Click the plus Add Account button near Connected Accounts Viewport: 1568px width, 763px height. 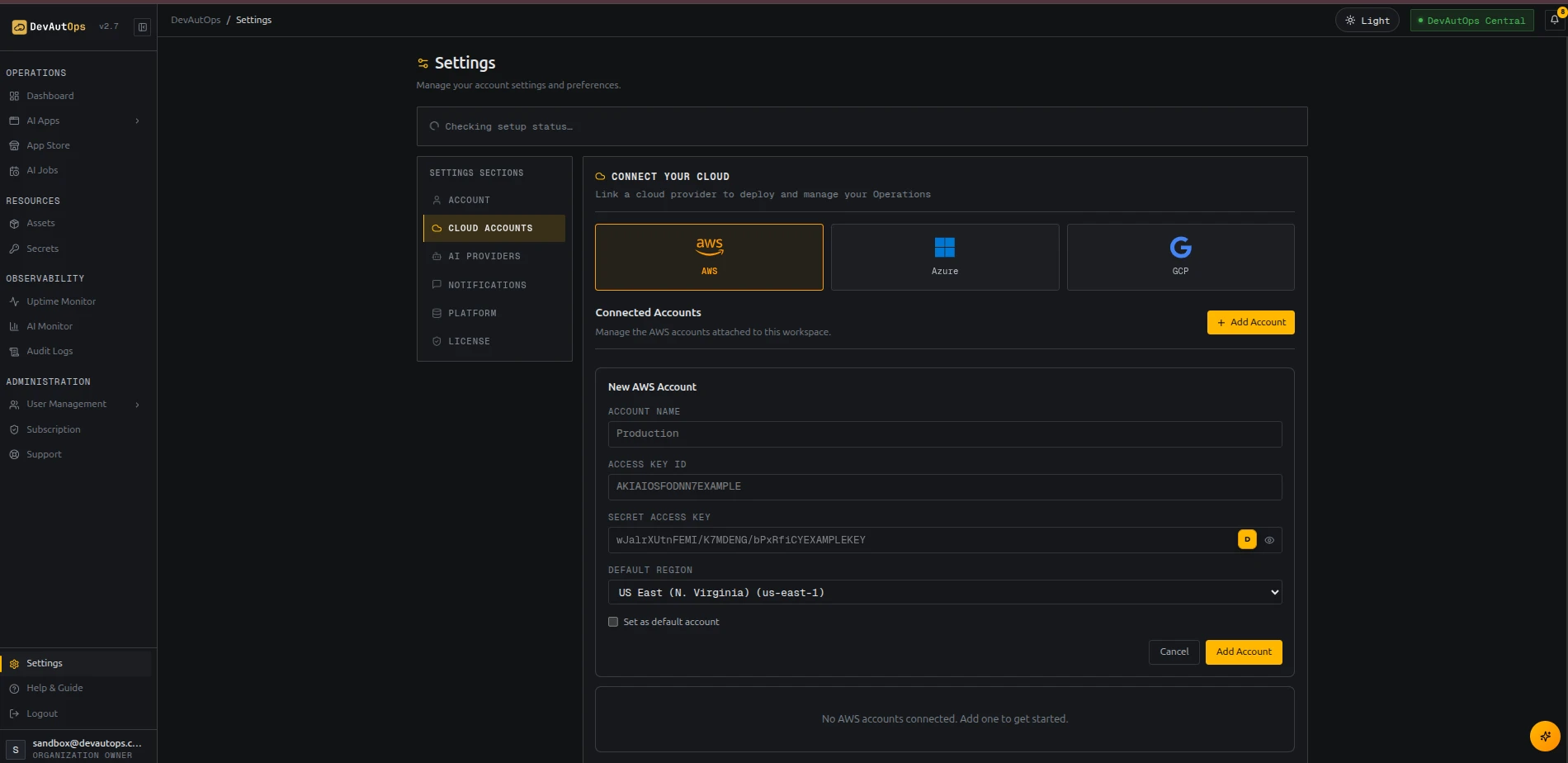[x=1251, y=323]
